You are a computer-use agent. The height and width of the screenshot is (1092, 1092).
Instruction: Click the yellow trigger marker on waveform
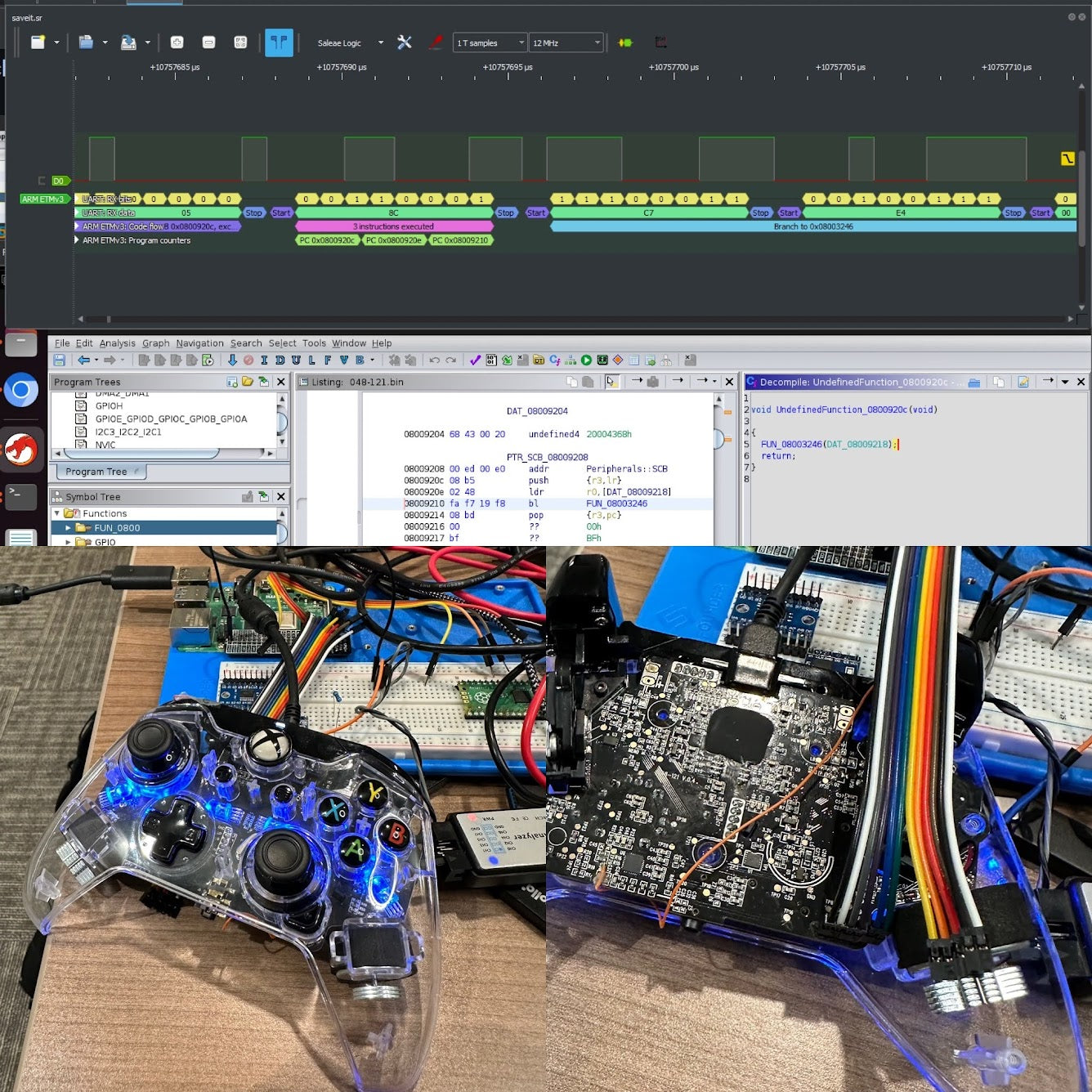(x=1067, y=159)
